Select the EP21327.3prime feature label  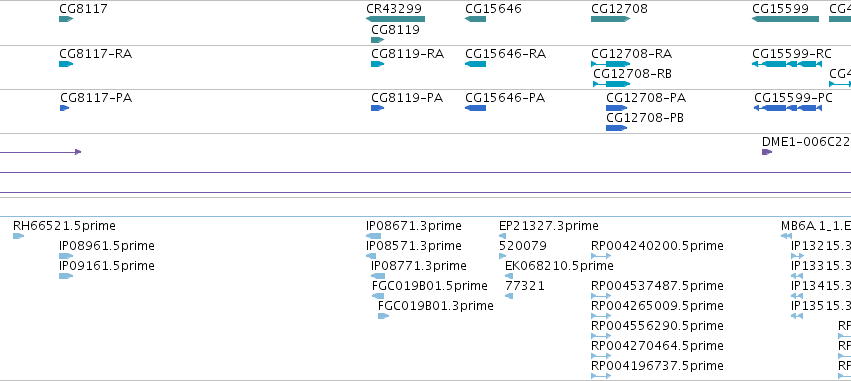point(549,226)
